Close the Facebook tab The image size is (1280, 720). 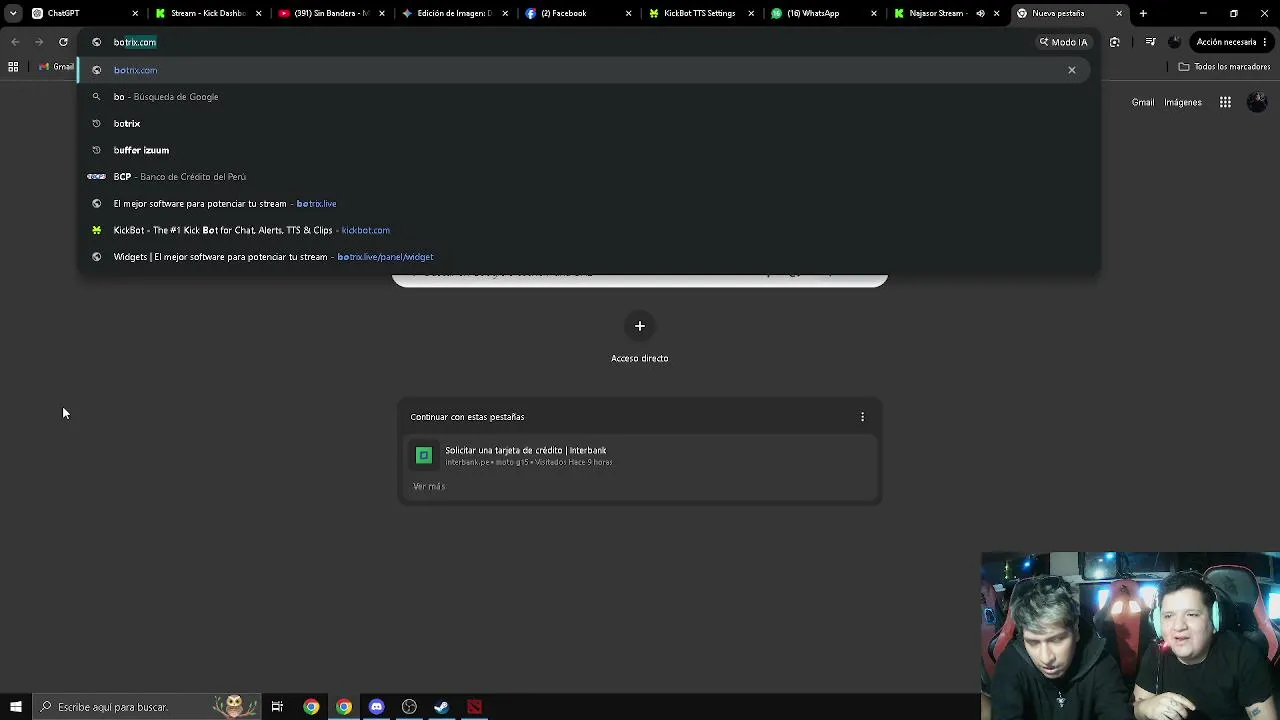pyautogui.click(x=628, y=13)
